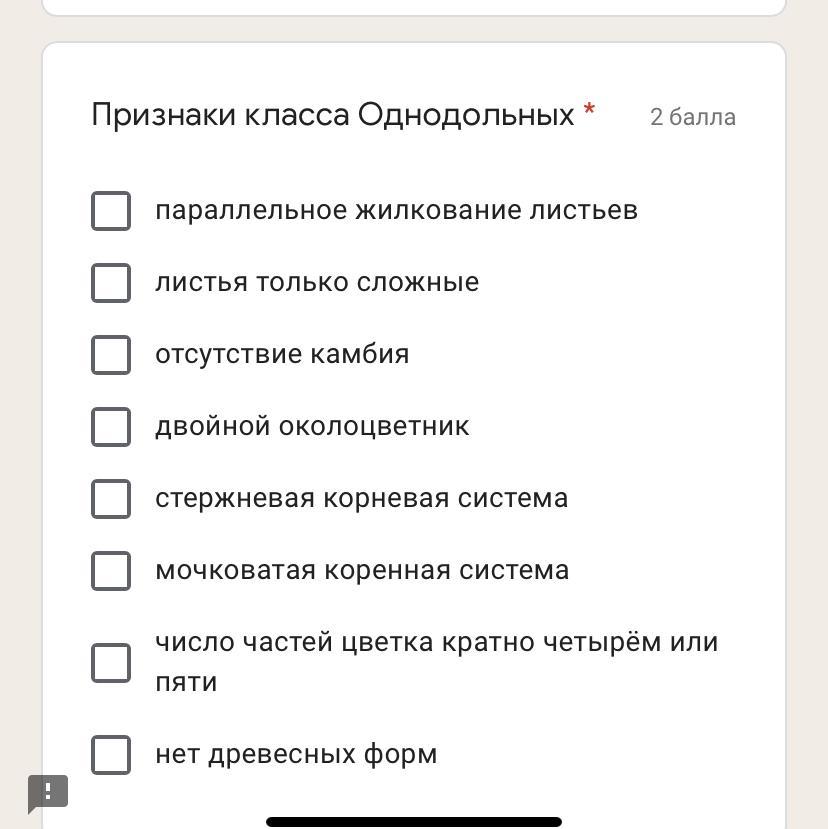Report a problem via the feedback icon
The width and height of the screenshot is (828, 829).
47,793
